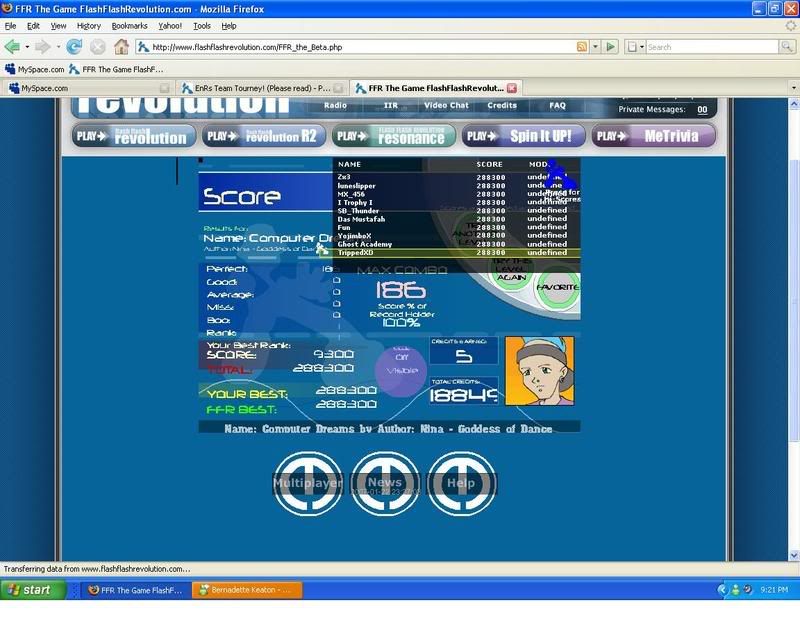Click the Firefox Back arrow button
The height and width of the screenshot is (621, 800).
pos(13,46)
